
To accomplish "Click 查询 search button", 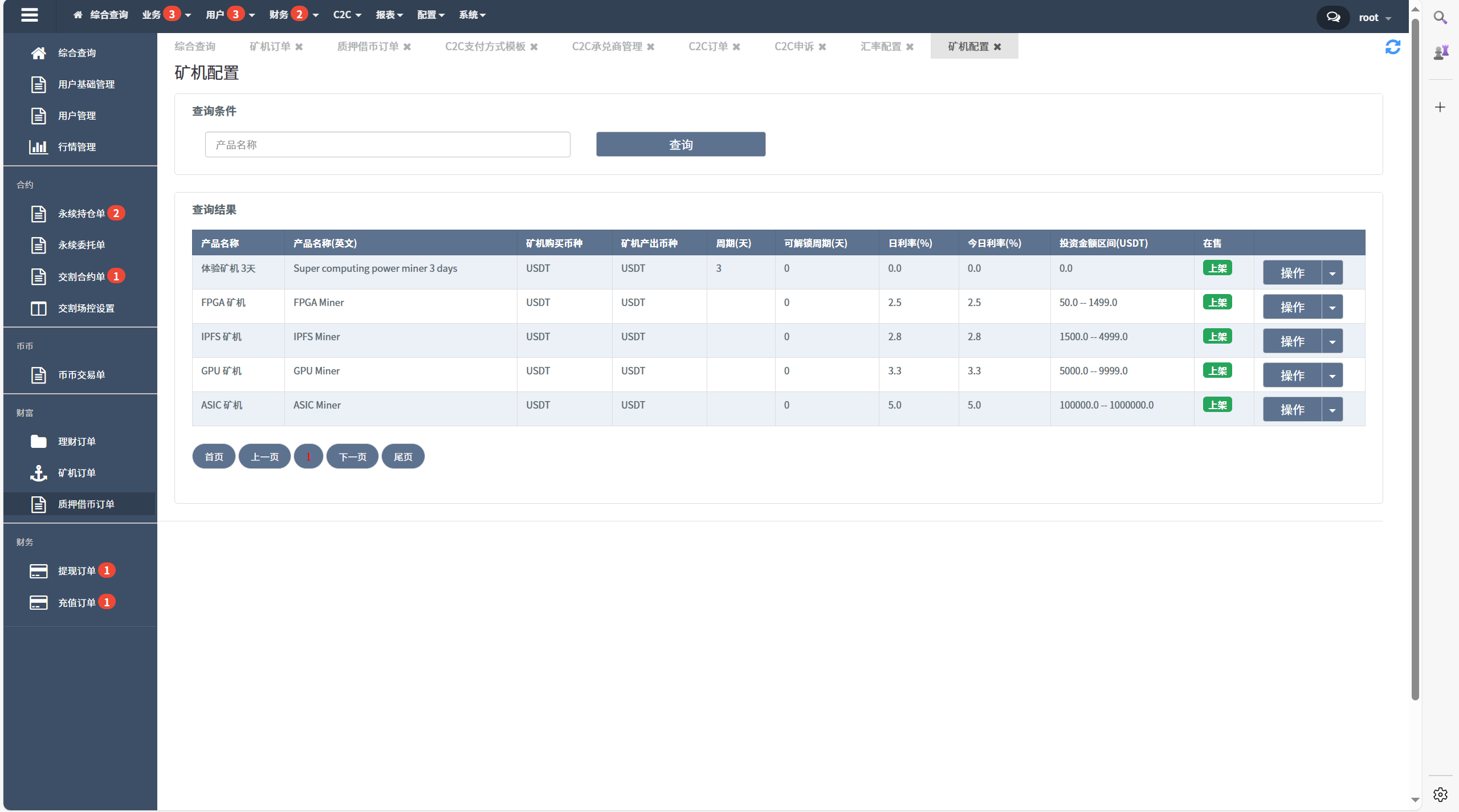I will [681, 144].
